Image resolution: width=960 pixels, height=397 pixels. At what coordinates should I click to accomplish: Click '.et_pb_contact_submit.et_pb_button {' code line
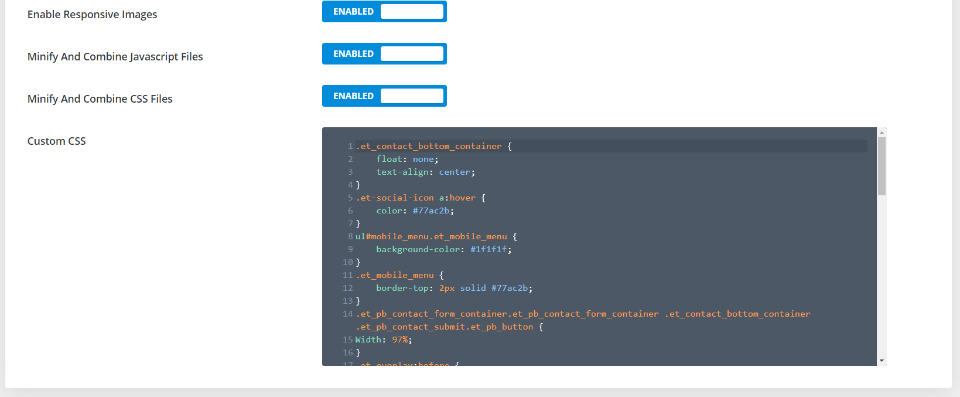449,327
